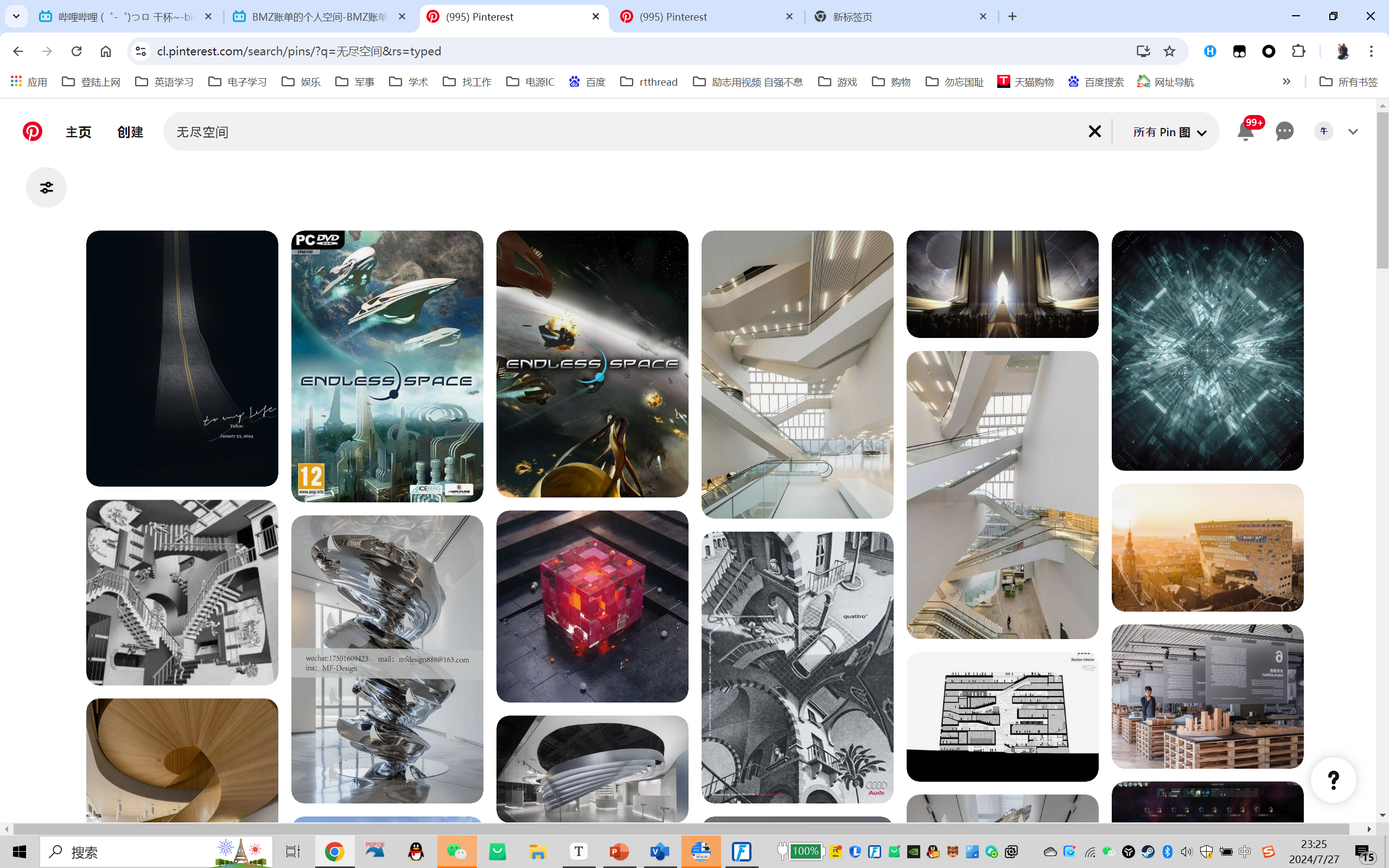Open the 英语学习 bookmark folder
1389x868 pixels.
[x=164, y=81]
